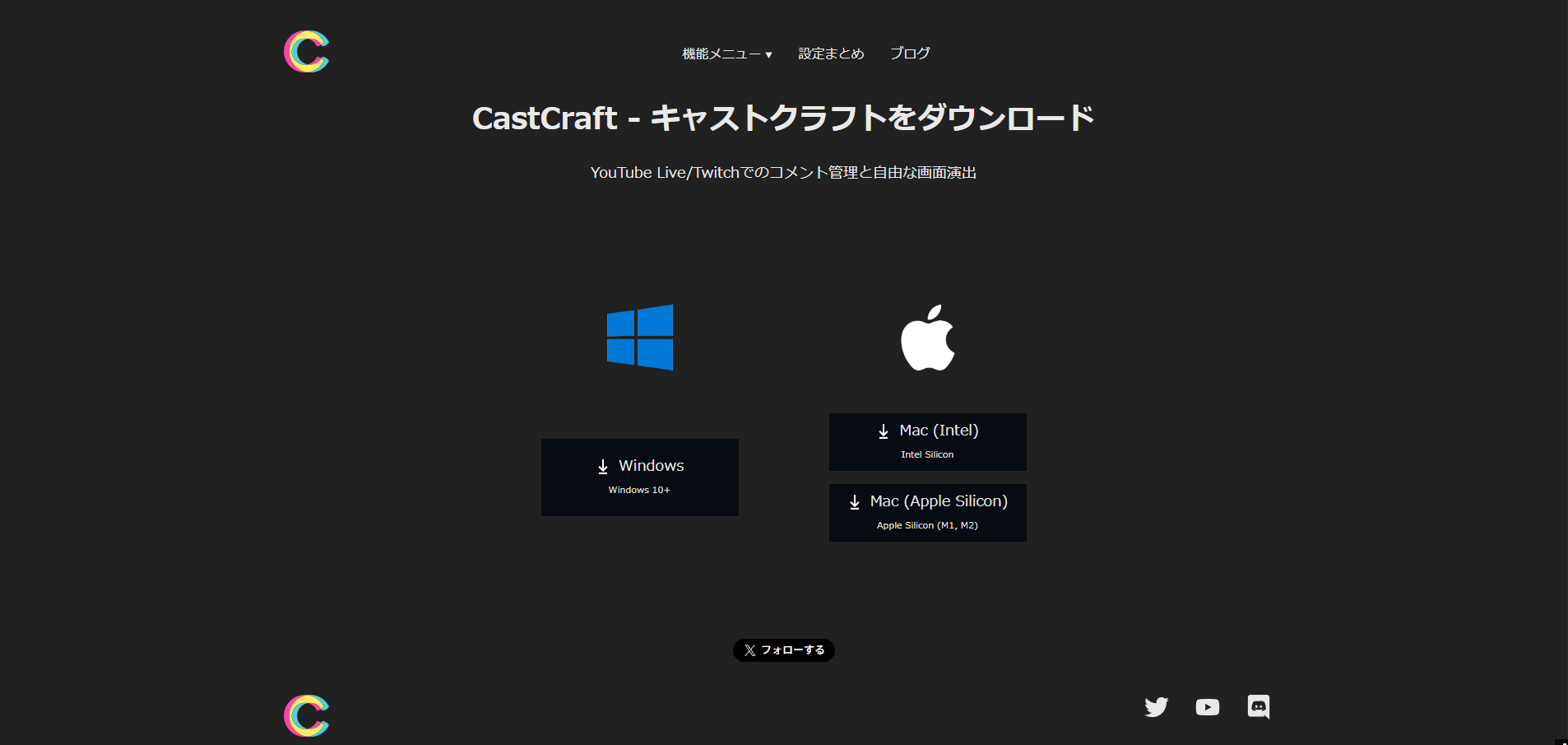Open the Twitter bird icon in footer
Viewport: 1568px width, 745px height.
pos(1157,707)
